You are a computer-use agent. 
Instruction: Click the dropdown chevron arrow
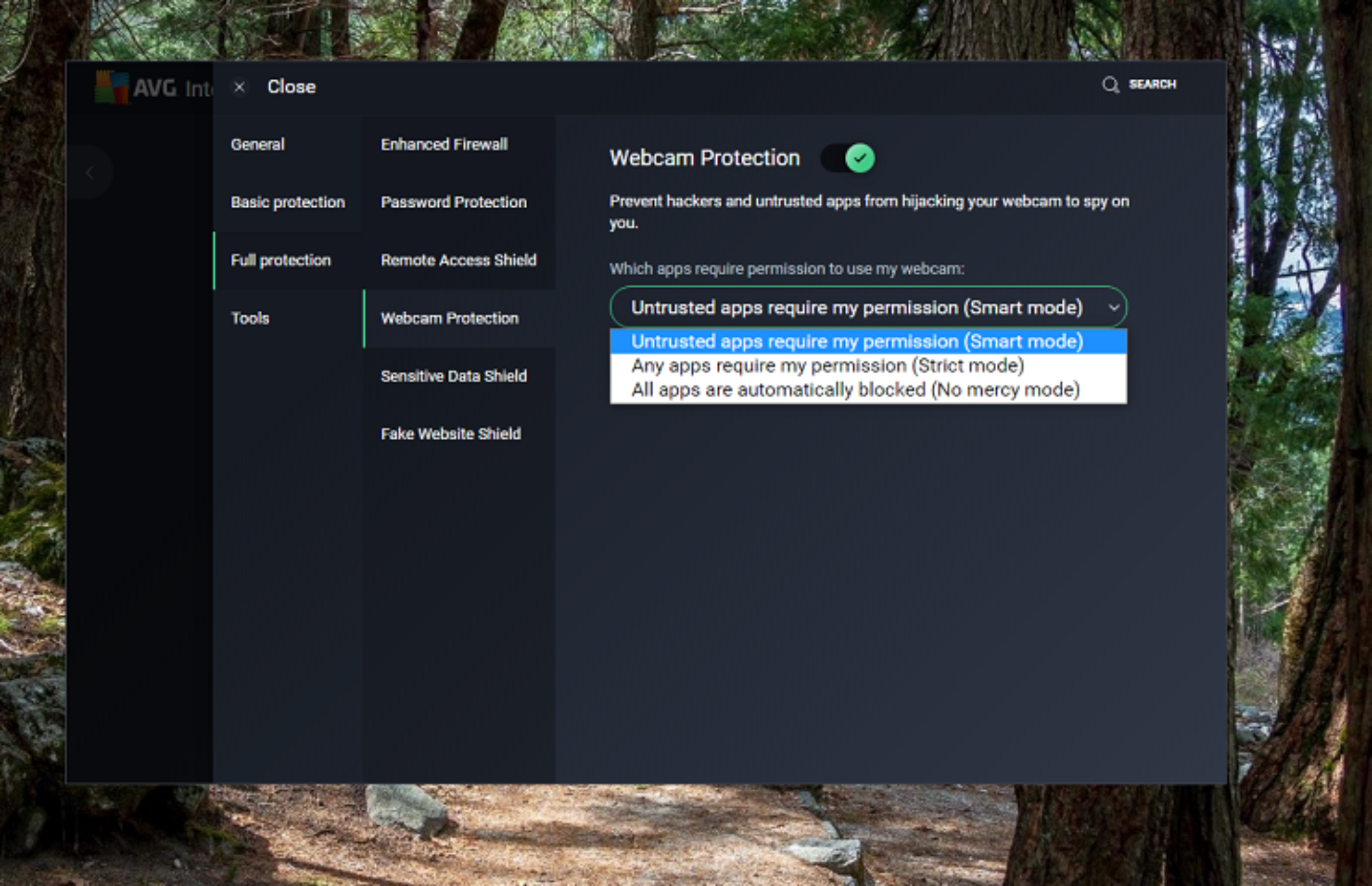click(x=1113, y=307)
